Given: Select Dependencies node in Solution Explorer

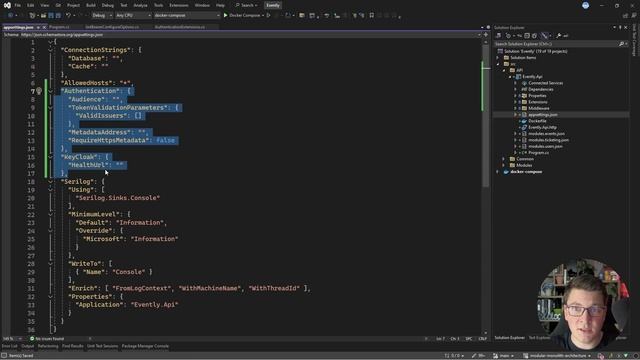Looking at the screenshot, I should [540, 89].
